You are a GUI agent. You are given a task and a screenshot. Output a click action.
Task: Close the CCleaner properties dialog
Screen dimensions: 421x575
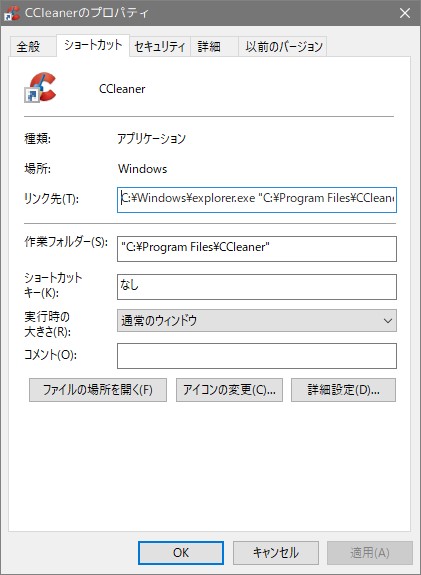click(x=405, y=13)
